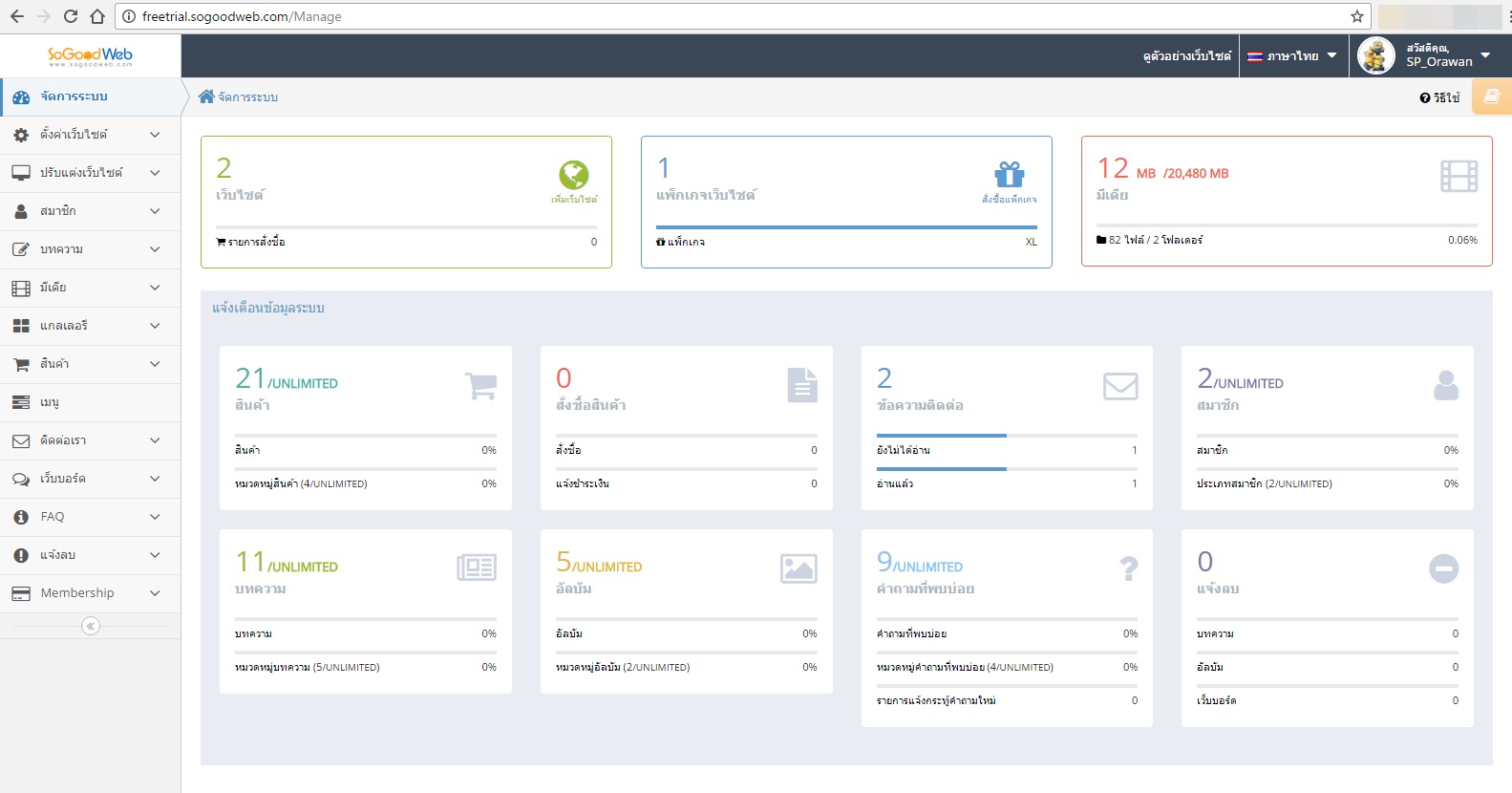Click the FAQ info icon in sidebar
1512x793 pixels.
[x=21, y=517]
